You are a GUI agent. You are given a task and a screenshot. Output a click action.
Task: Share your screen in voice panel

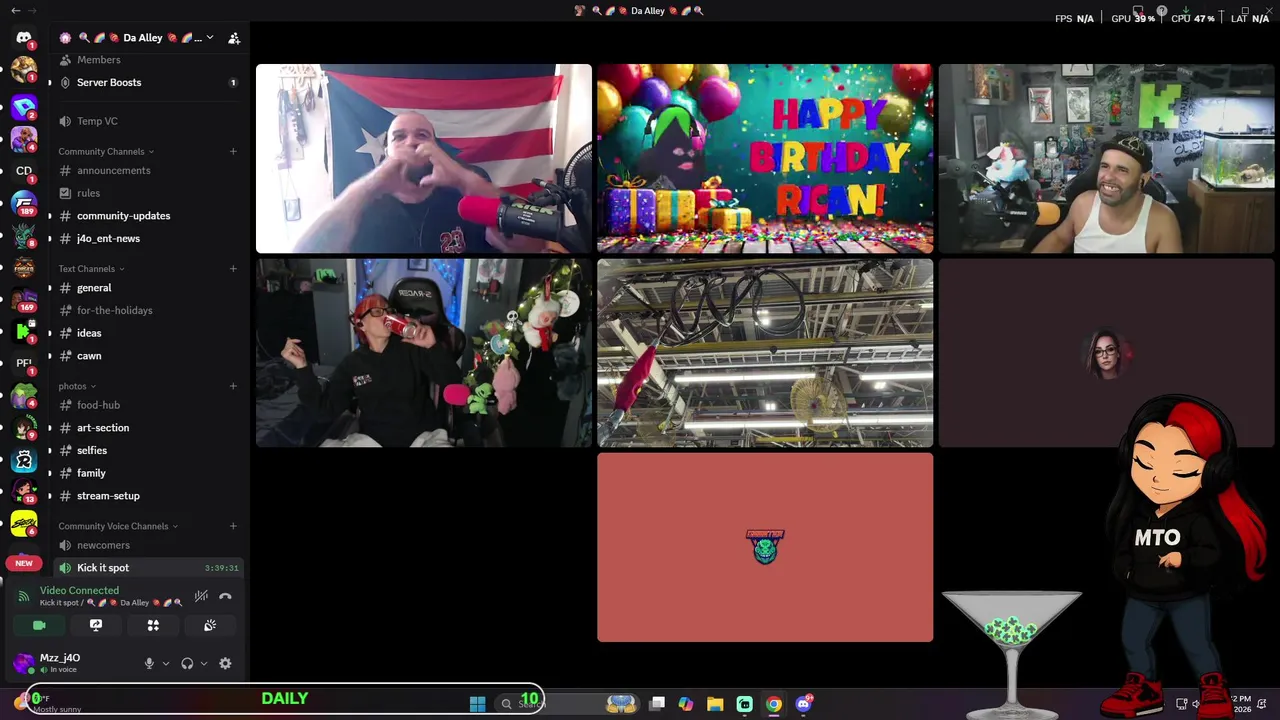point(96,625)
